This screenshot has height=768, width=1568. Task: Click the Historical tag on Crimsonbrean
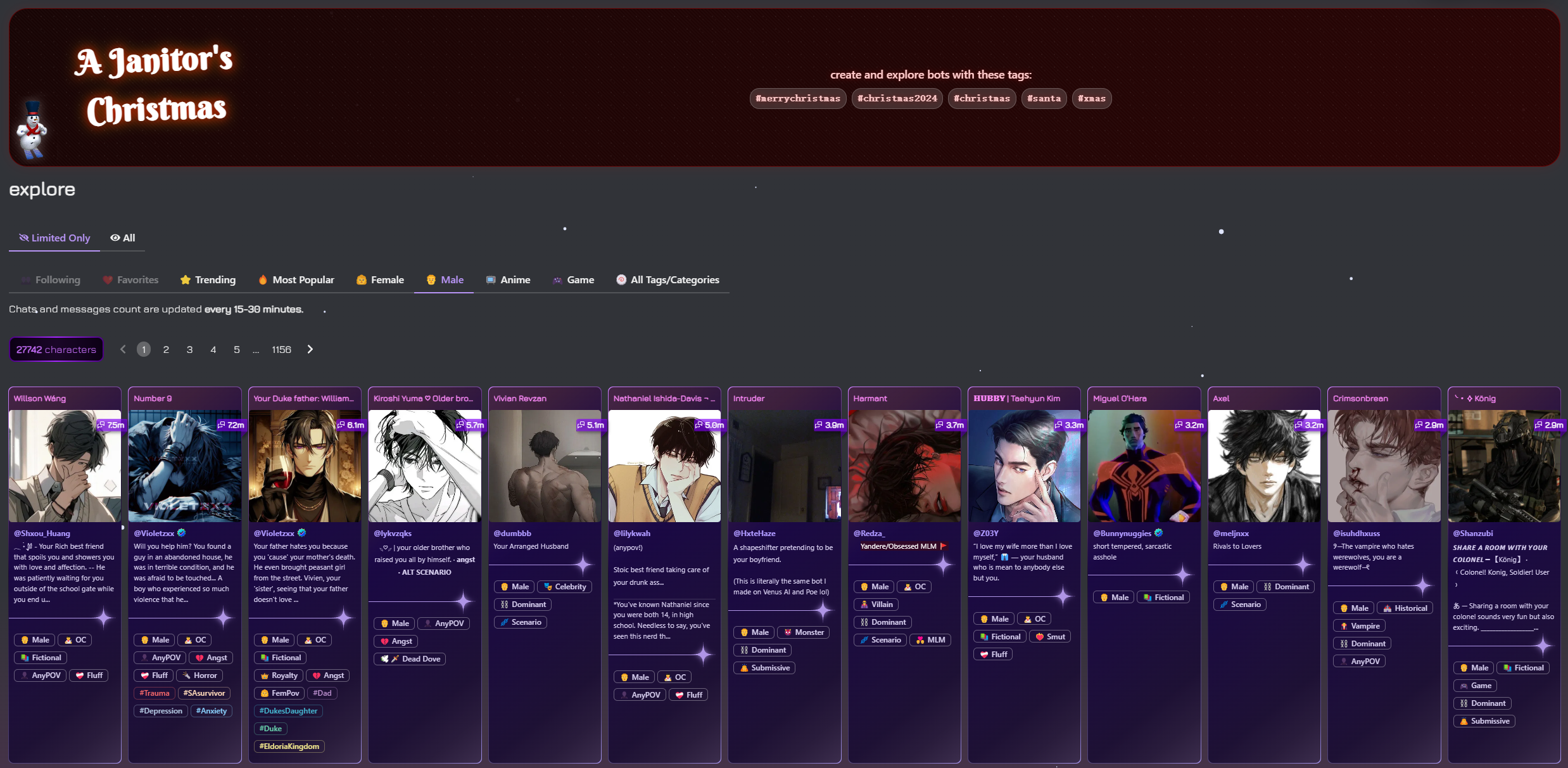[x=1405, y=608]
